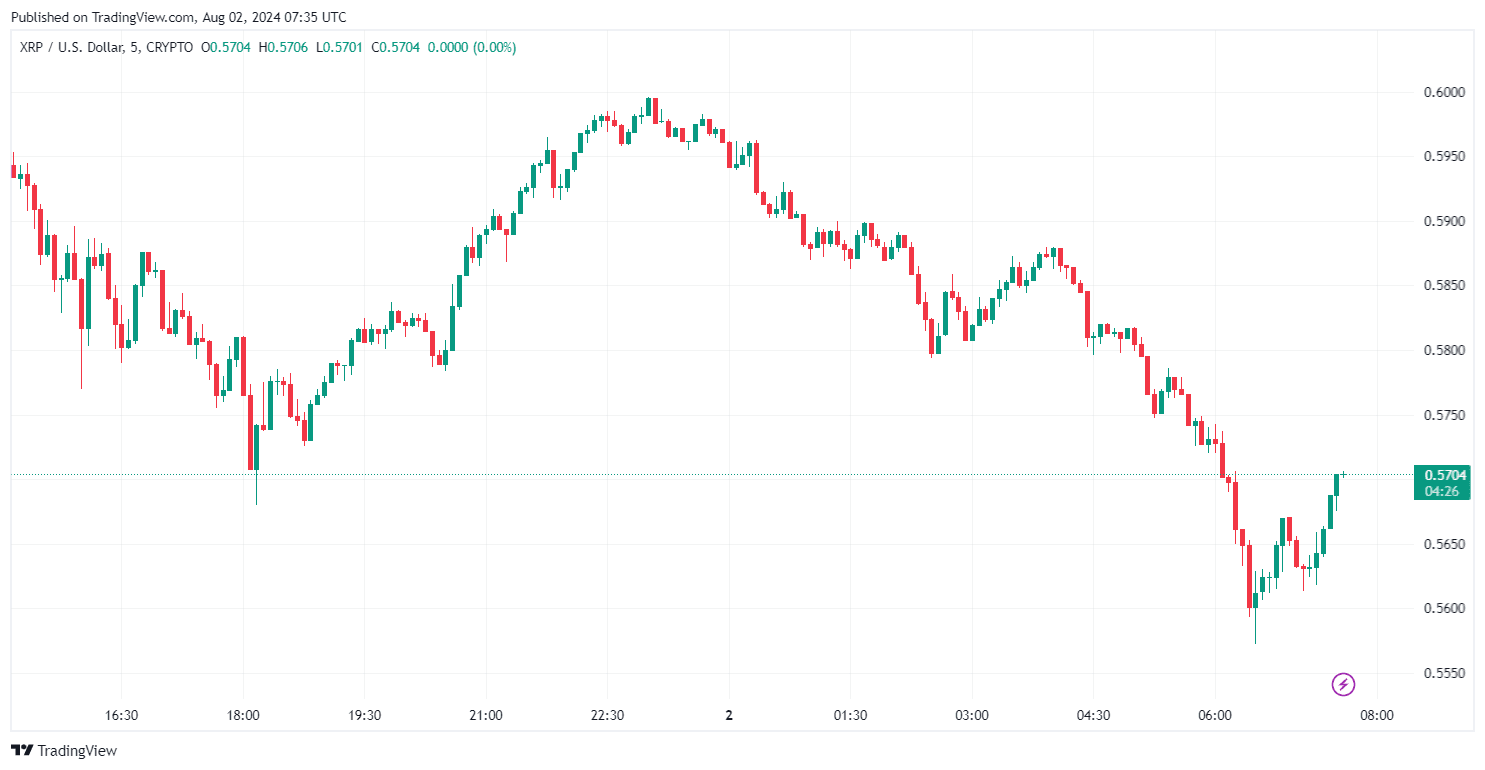1485x770 pixels.
Task: Click the 03:00 time axis label
Action: click(972, 715)
